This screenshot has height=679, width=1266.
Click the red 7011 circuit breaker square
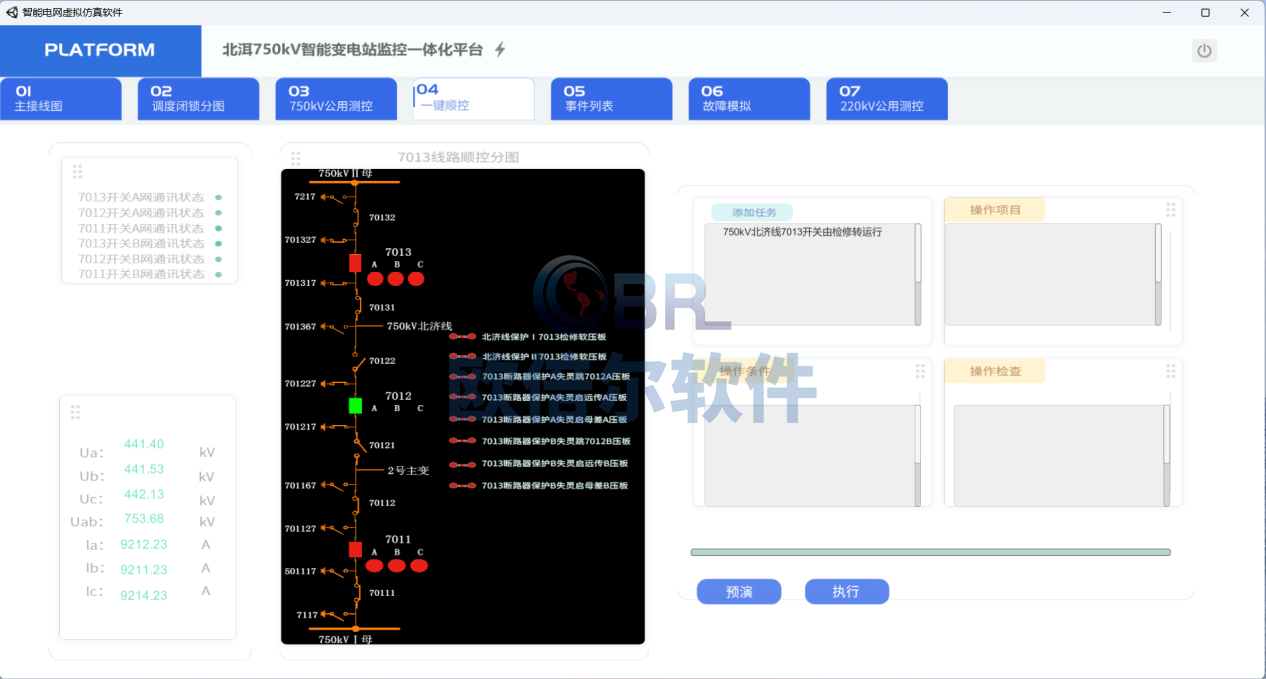355,549
